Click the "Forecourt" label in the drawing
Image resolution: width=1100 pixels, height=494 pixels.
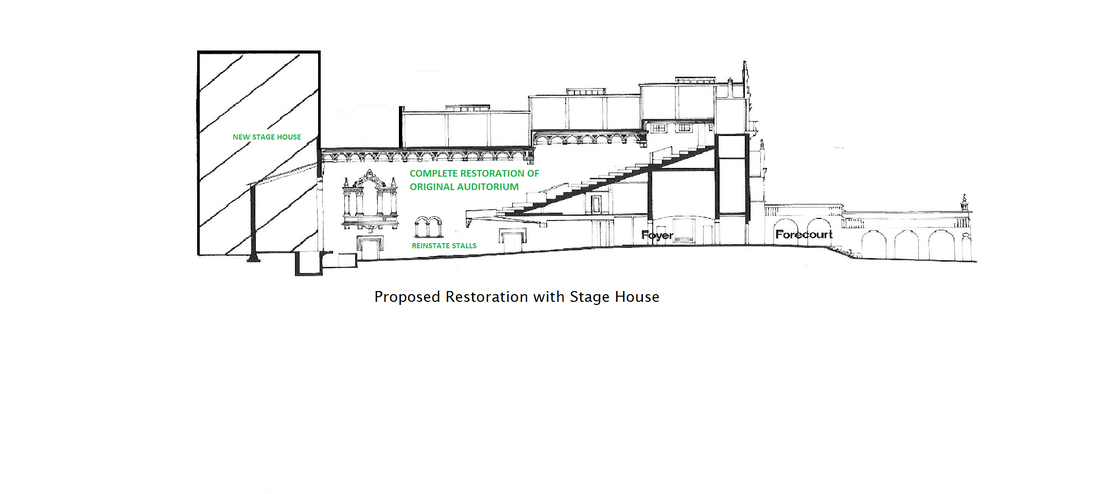tap(804, 234)
